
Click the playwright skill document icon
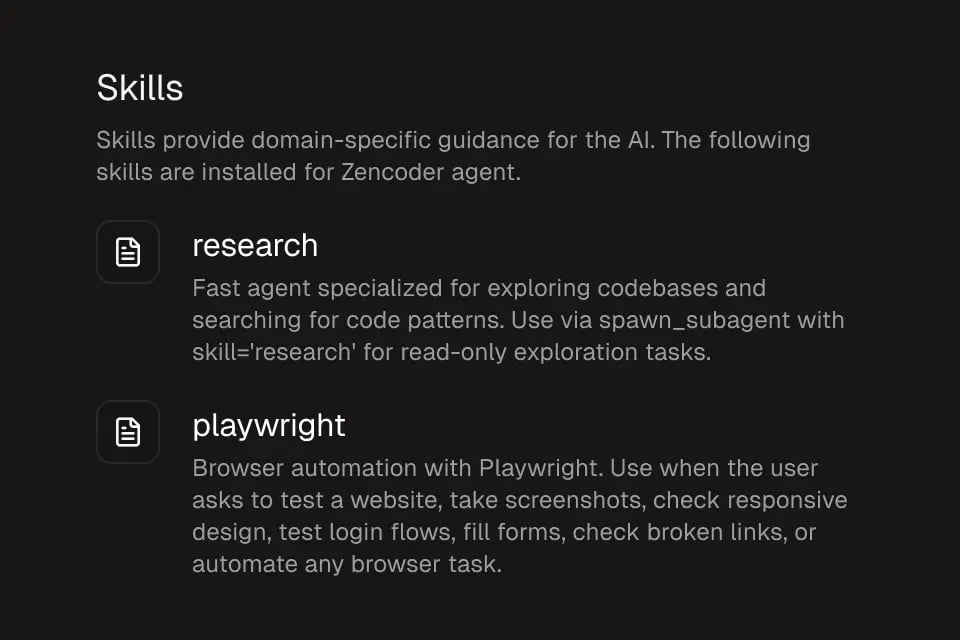[x=128, y=432]
